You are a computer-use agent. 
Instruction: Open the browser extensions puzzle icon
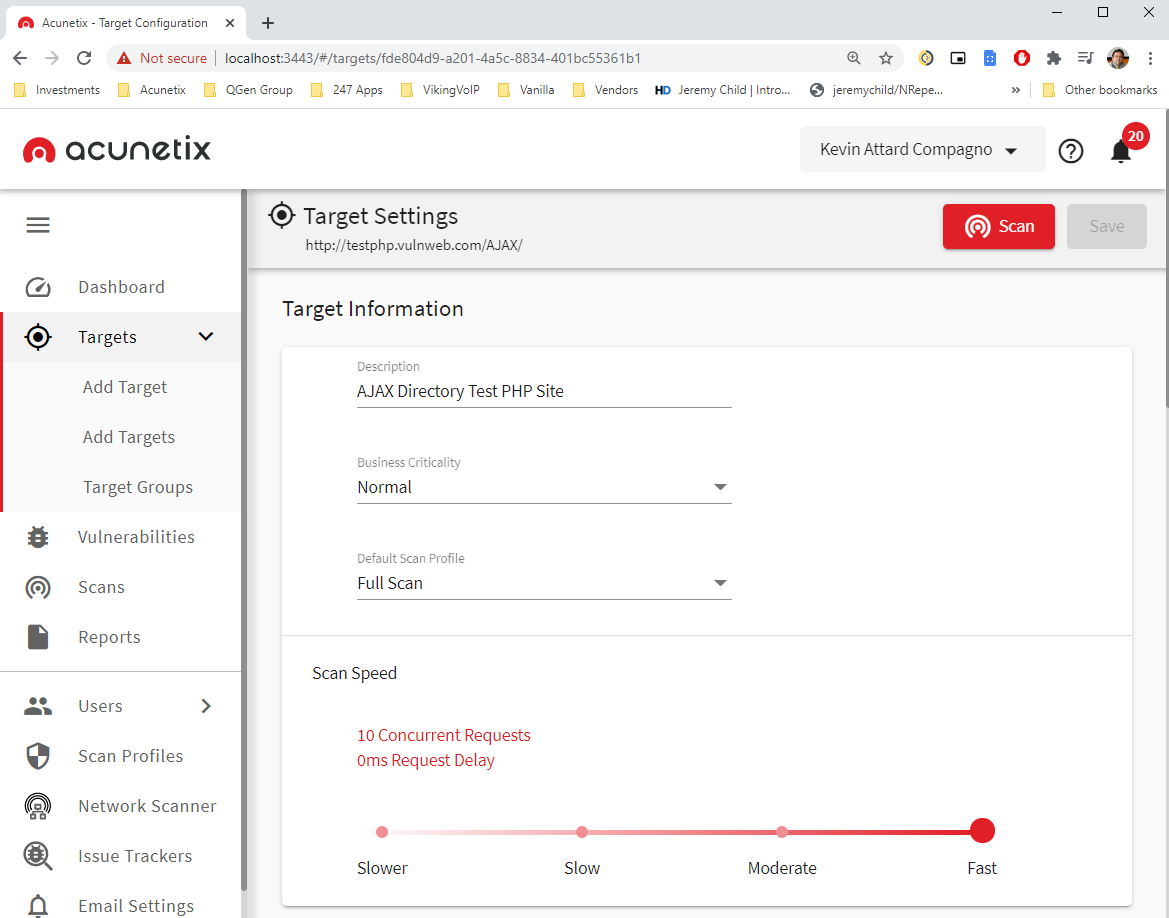(1053, 58)
